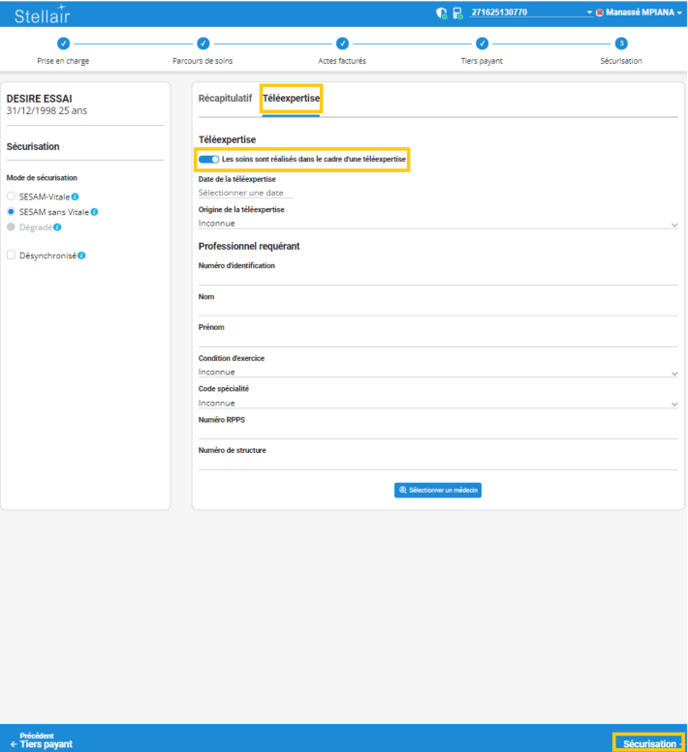Click the card reader status icon
Image resolution: width=688 pixels, height=752 pixels.
tap(457, 13)
